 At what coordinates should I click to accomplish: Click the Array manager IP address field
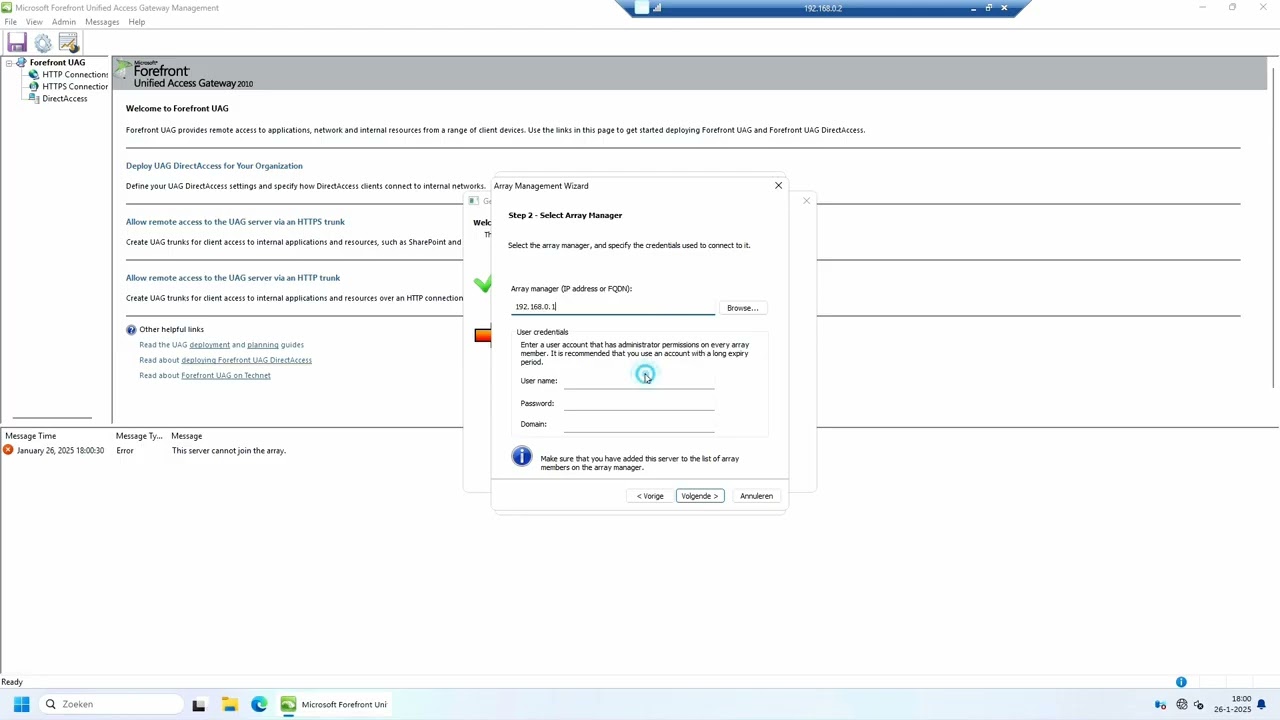[x=613, y=307]
